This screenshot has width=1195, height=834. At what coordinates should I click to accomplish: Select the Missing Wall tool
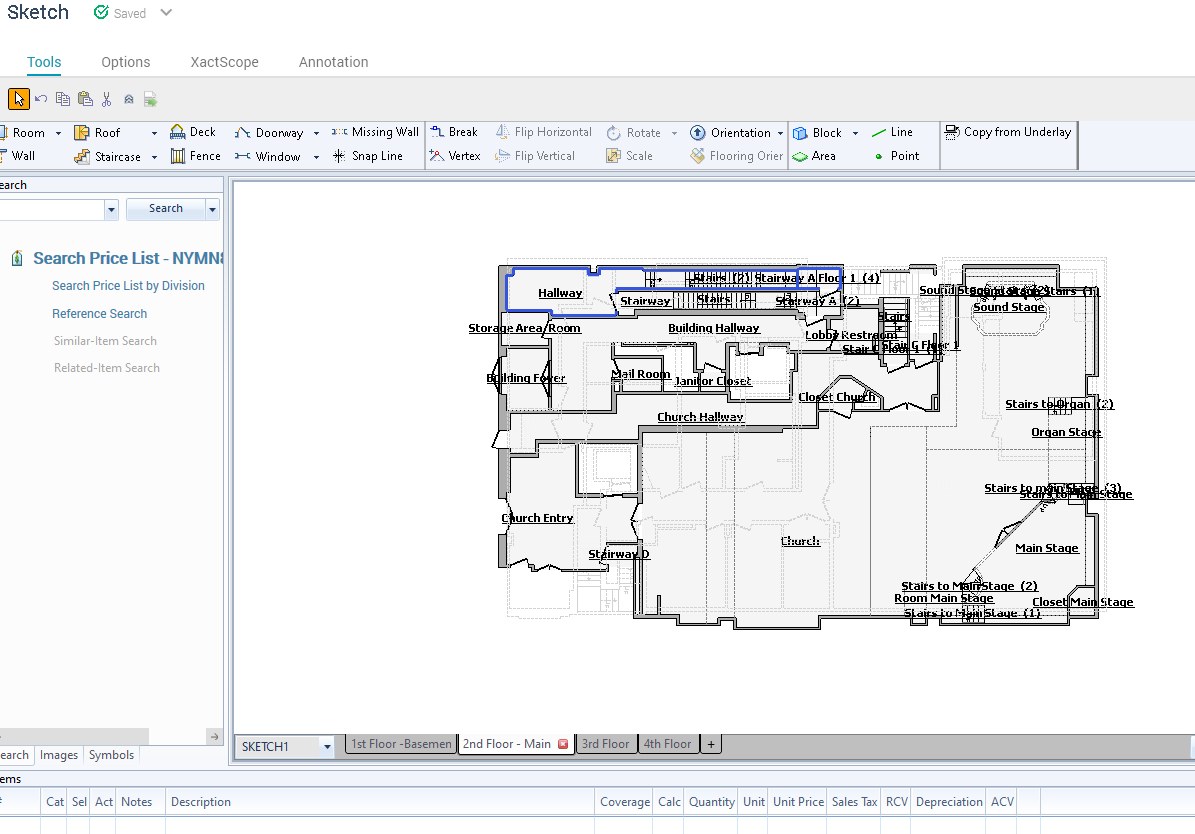tap(375, 132)
